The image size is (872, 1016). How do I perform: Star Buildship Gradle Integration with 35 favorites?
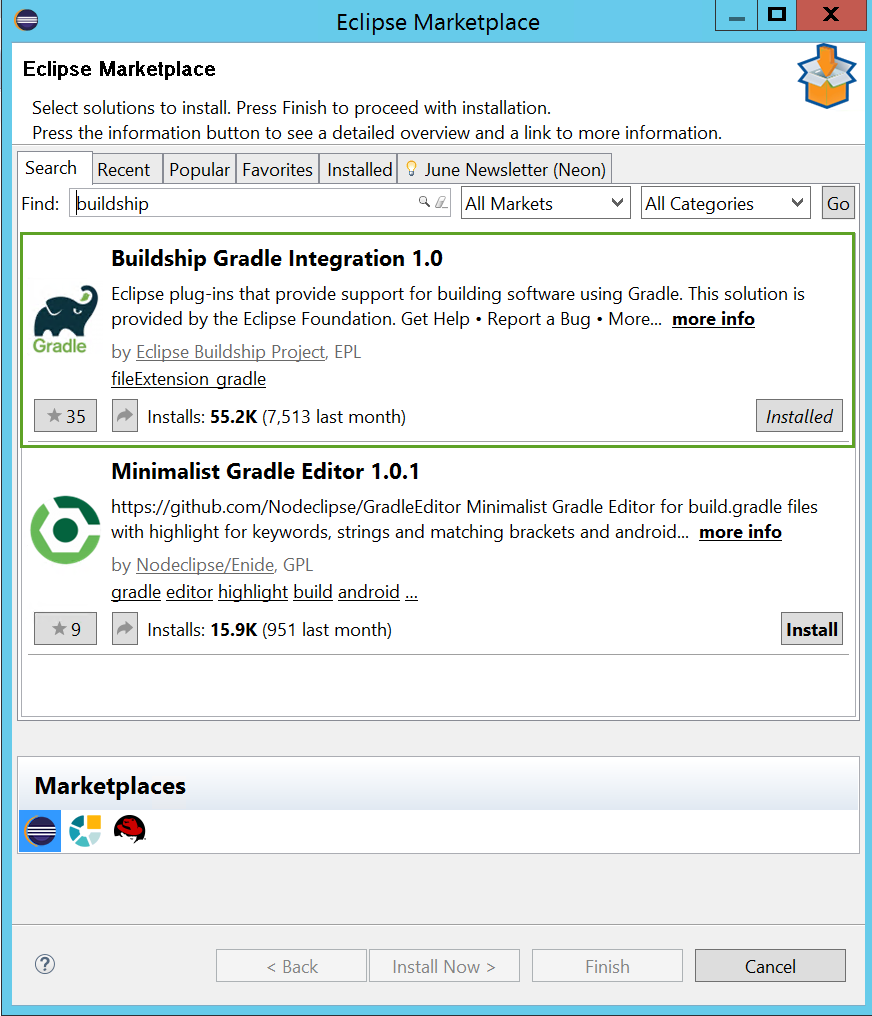pos(65,416)
